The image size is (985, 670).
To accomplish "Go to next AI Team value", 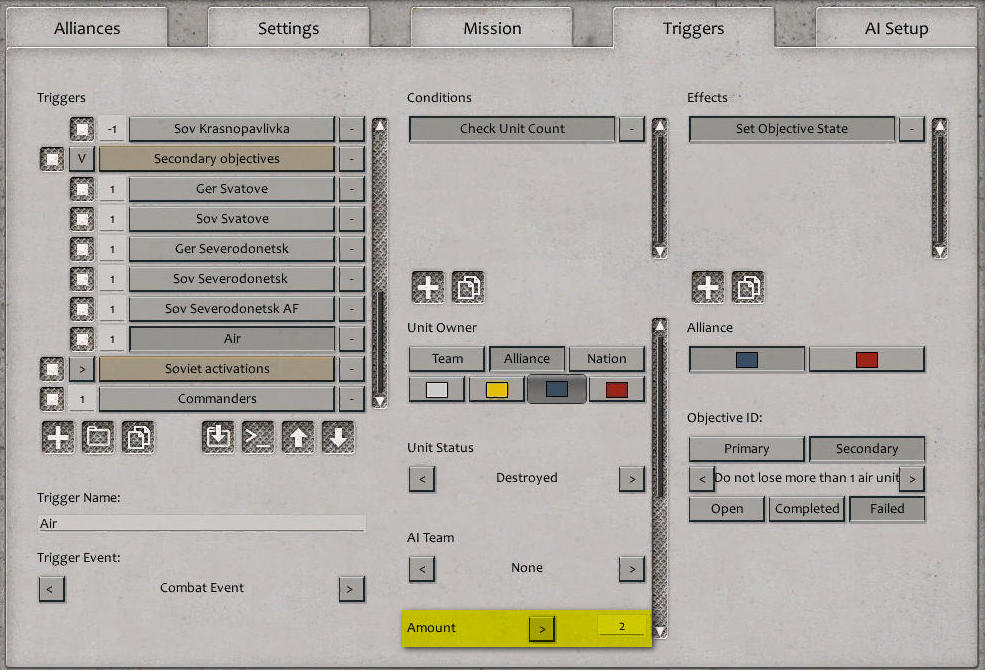I will point(632,570).
